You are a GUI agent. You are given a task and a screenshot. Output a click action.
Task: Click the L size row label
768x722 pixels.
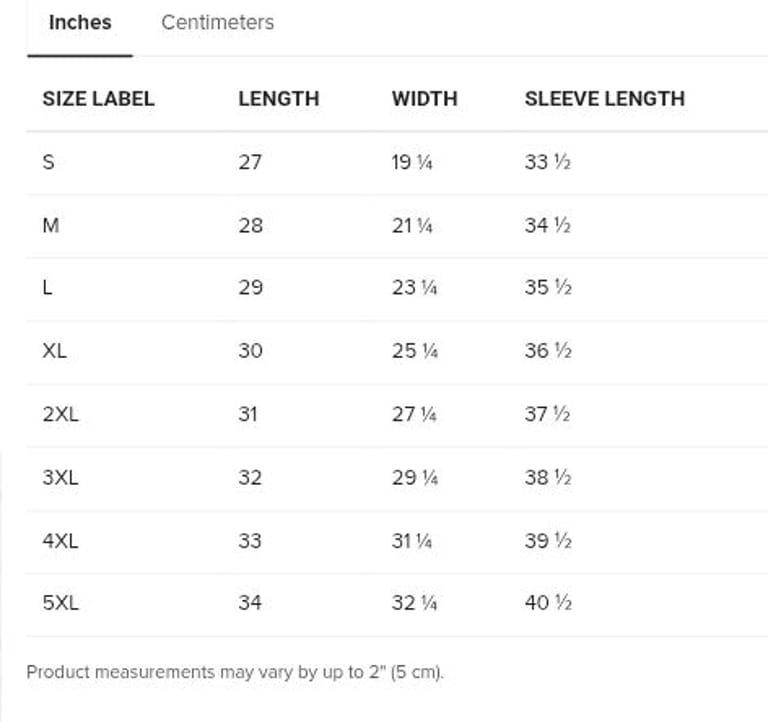48,288
